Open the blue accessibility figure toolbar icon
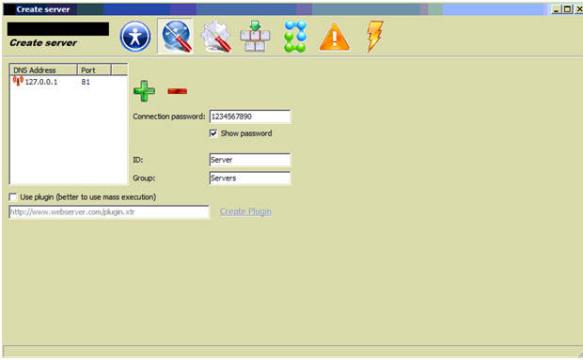 (135, 37)
